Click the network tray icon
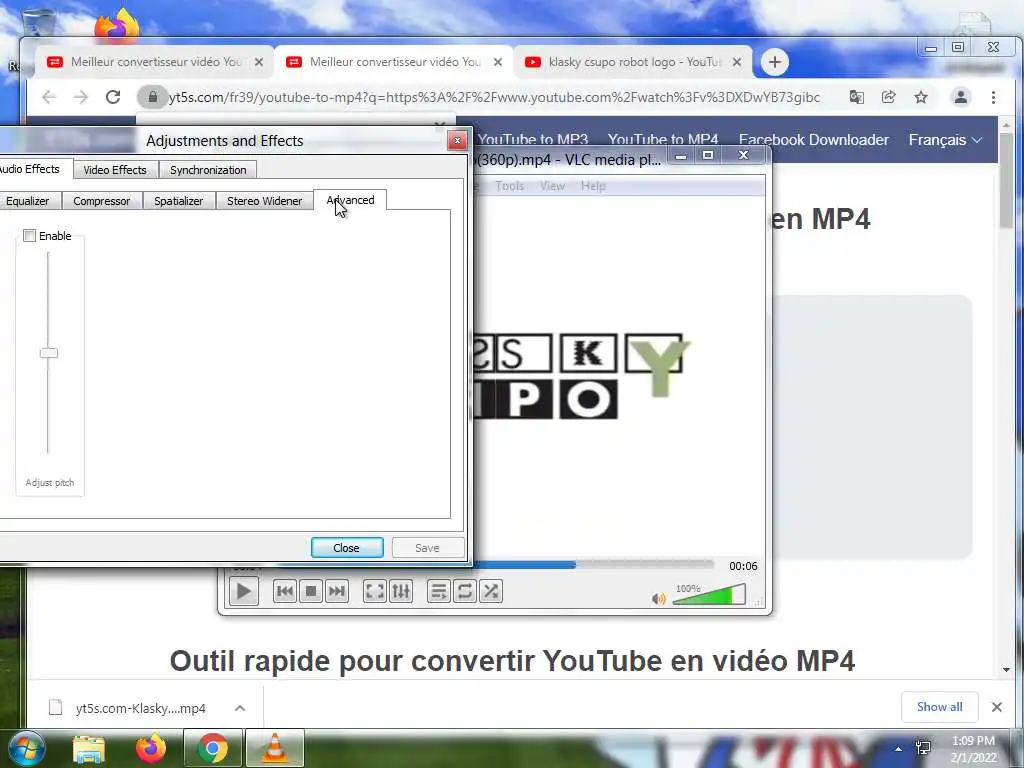The height and width of the screenshot is (768, 1024). point(923,748)
